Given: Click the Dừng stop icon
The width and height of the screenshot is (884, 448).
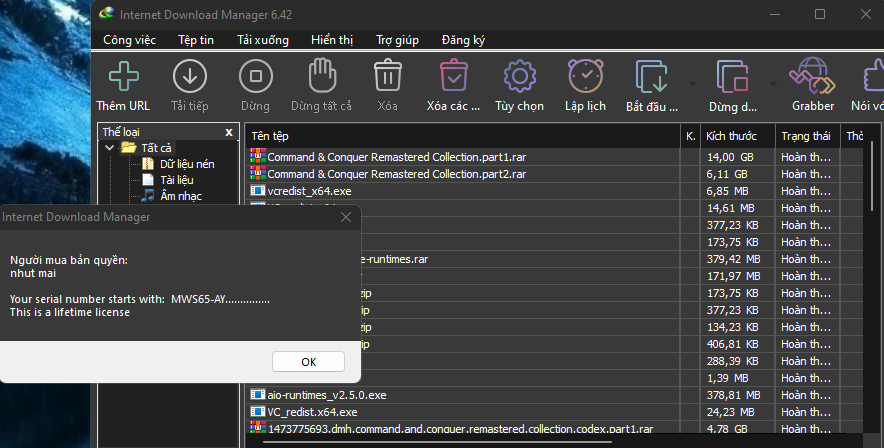Looking at the screenshot, I should 255,76.
